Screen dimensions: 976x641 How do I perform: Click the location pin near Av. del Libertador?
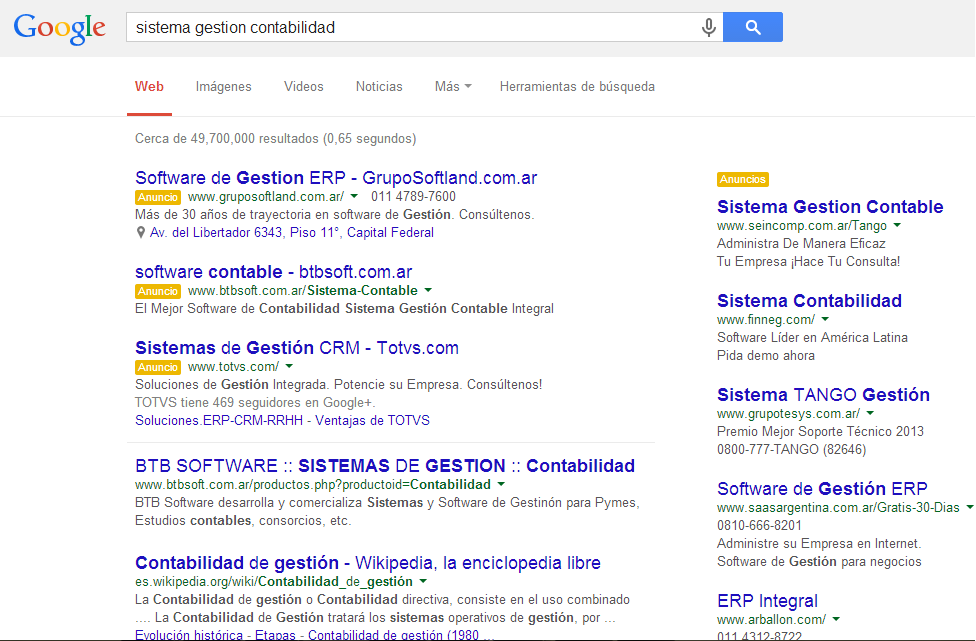(x=142, y=233)
